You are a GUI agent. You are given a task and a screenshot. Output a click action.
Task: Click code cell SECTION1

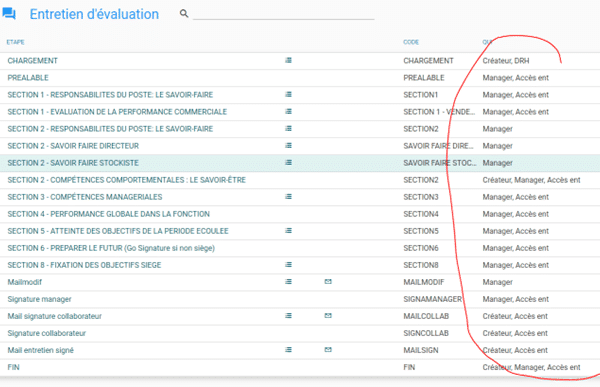(x=421, y=95)
